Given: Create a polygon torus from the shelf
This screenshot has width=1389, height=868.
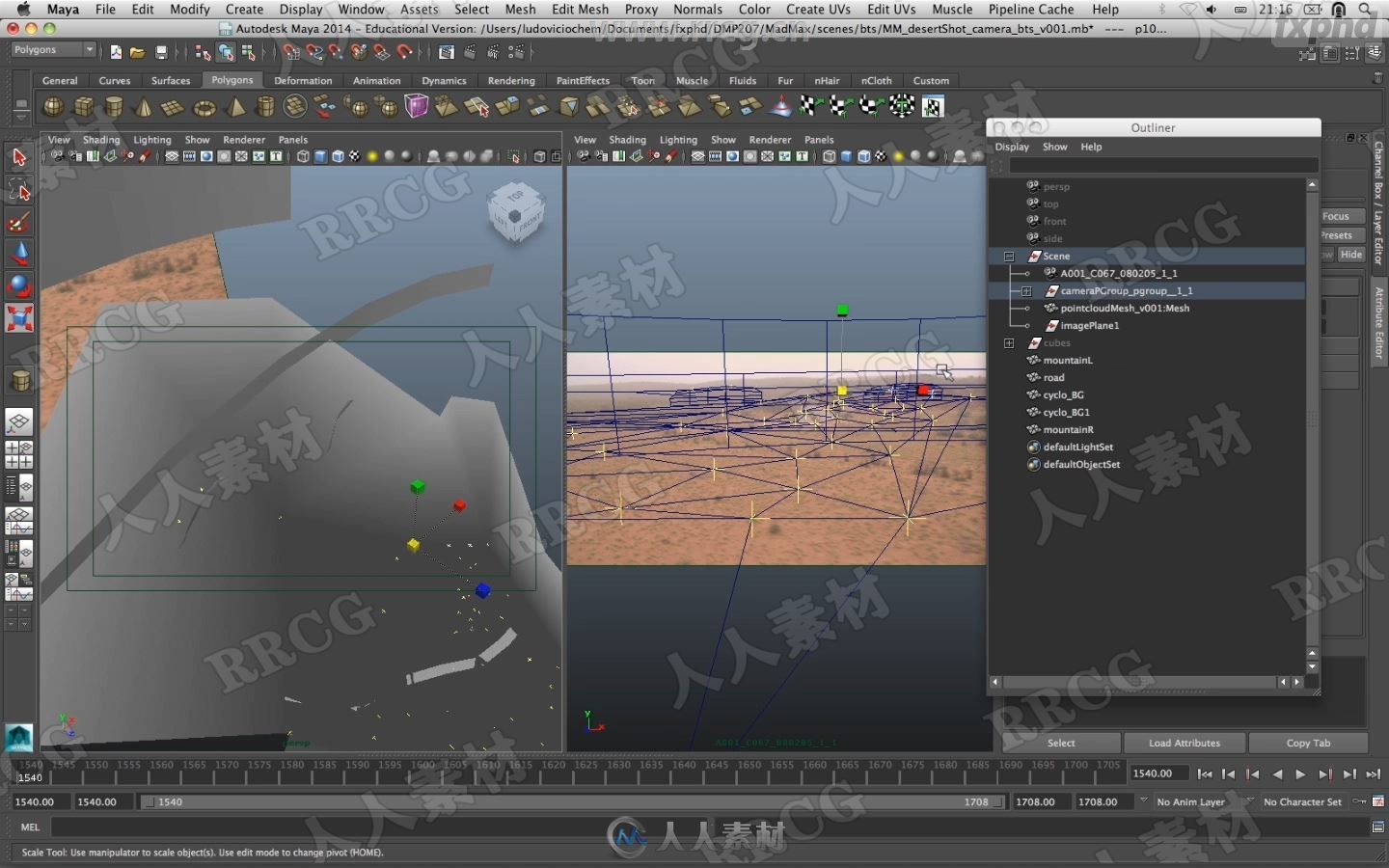Looking at the screenshot, I should pyautogui.click(x=204, y=106).
